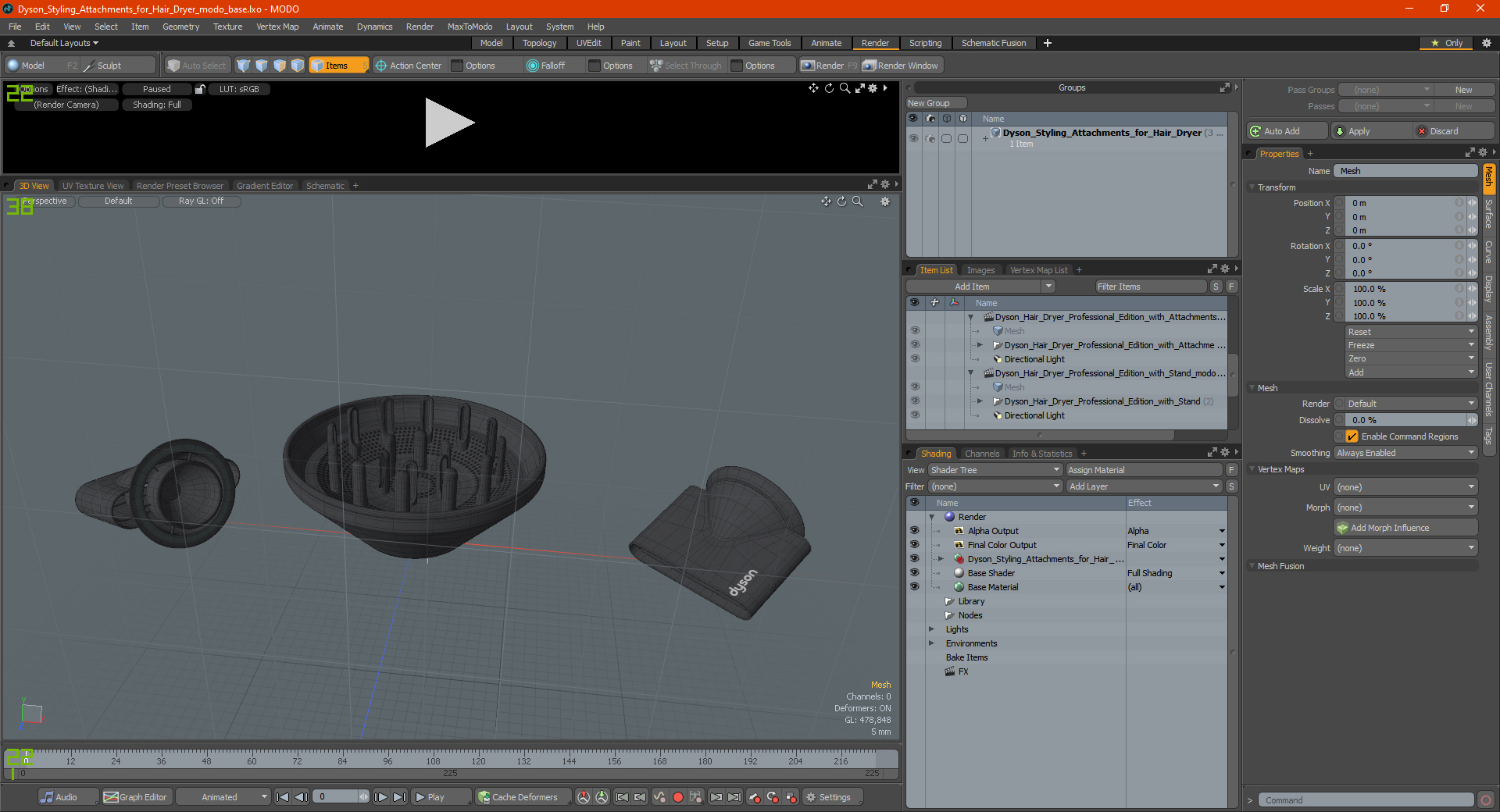Select Vertices selection mode cube icon
This screenshot has height=812, width=1500.
coord(243,66)
